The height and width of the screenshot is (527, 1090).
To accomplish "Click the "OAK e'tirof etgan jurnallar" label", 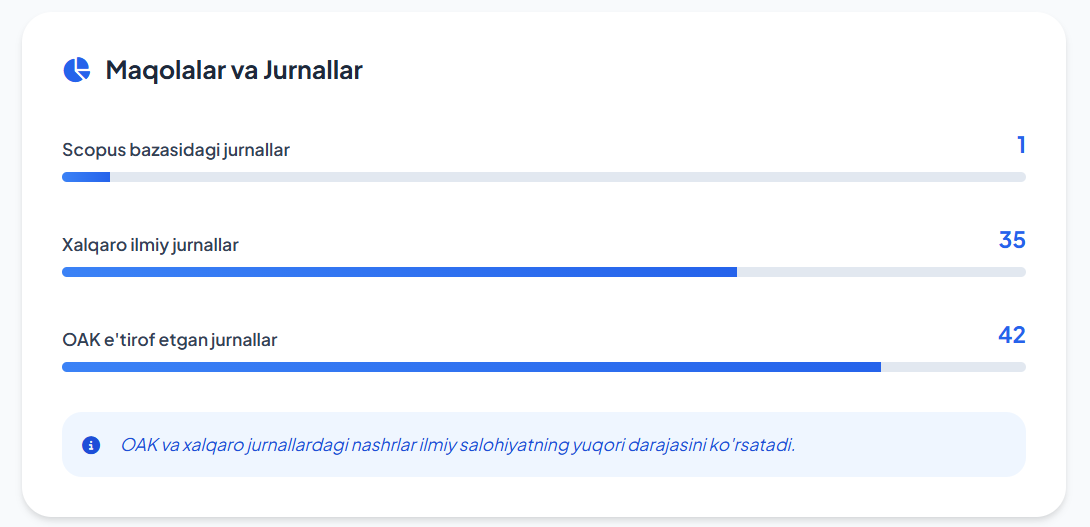I will pos(169,340).
